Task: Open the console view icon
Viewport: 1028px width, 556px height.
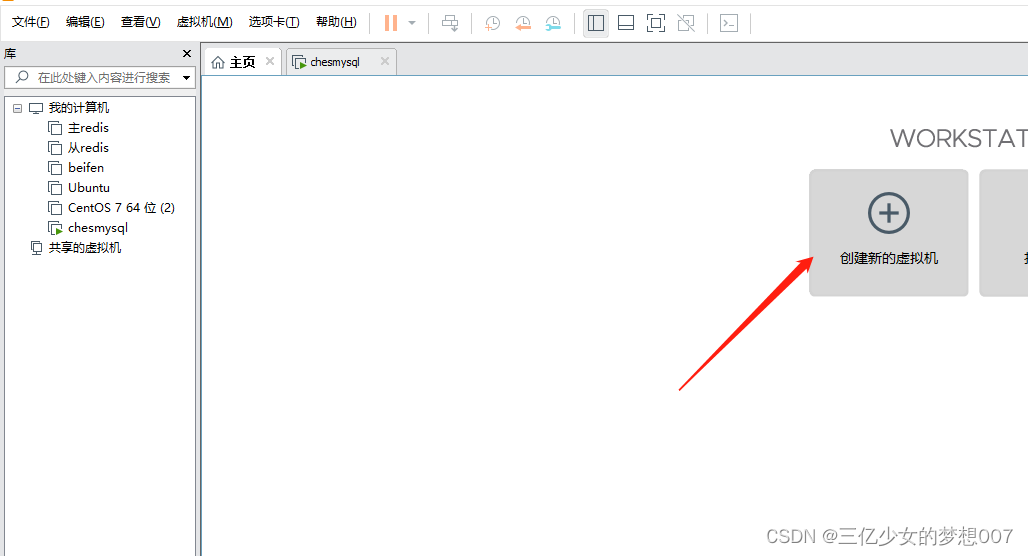Action: [x=729, y=23]
